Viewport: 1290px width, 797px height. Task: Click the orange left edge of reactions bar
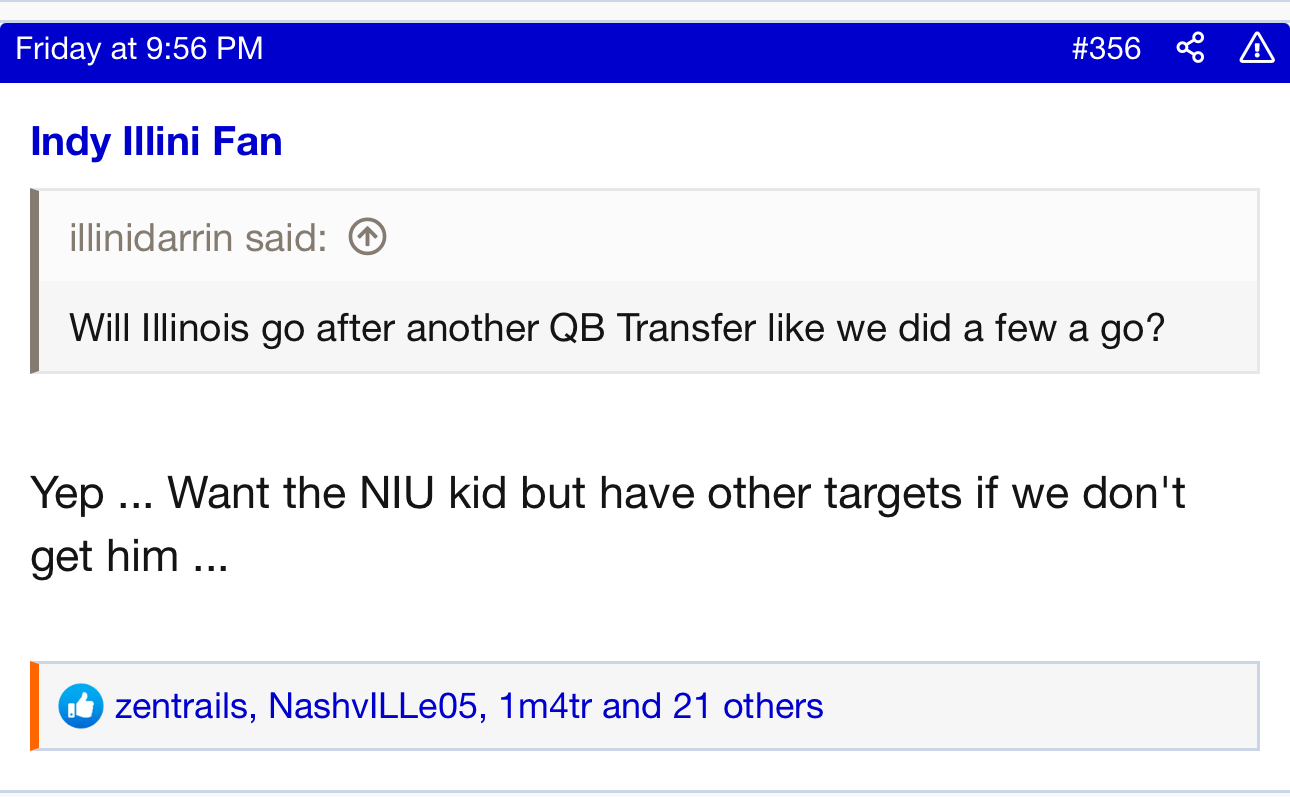[35, 706]
